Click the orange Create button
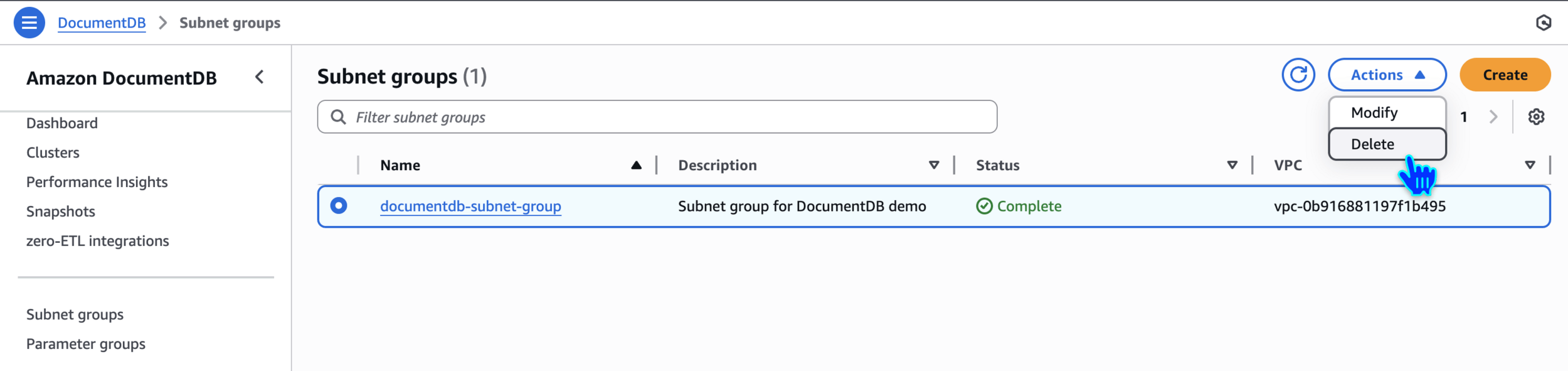1568x371 pixels. pyautogui.click(x=1505, y=75)
